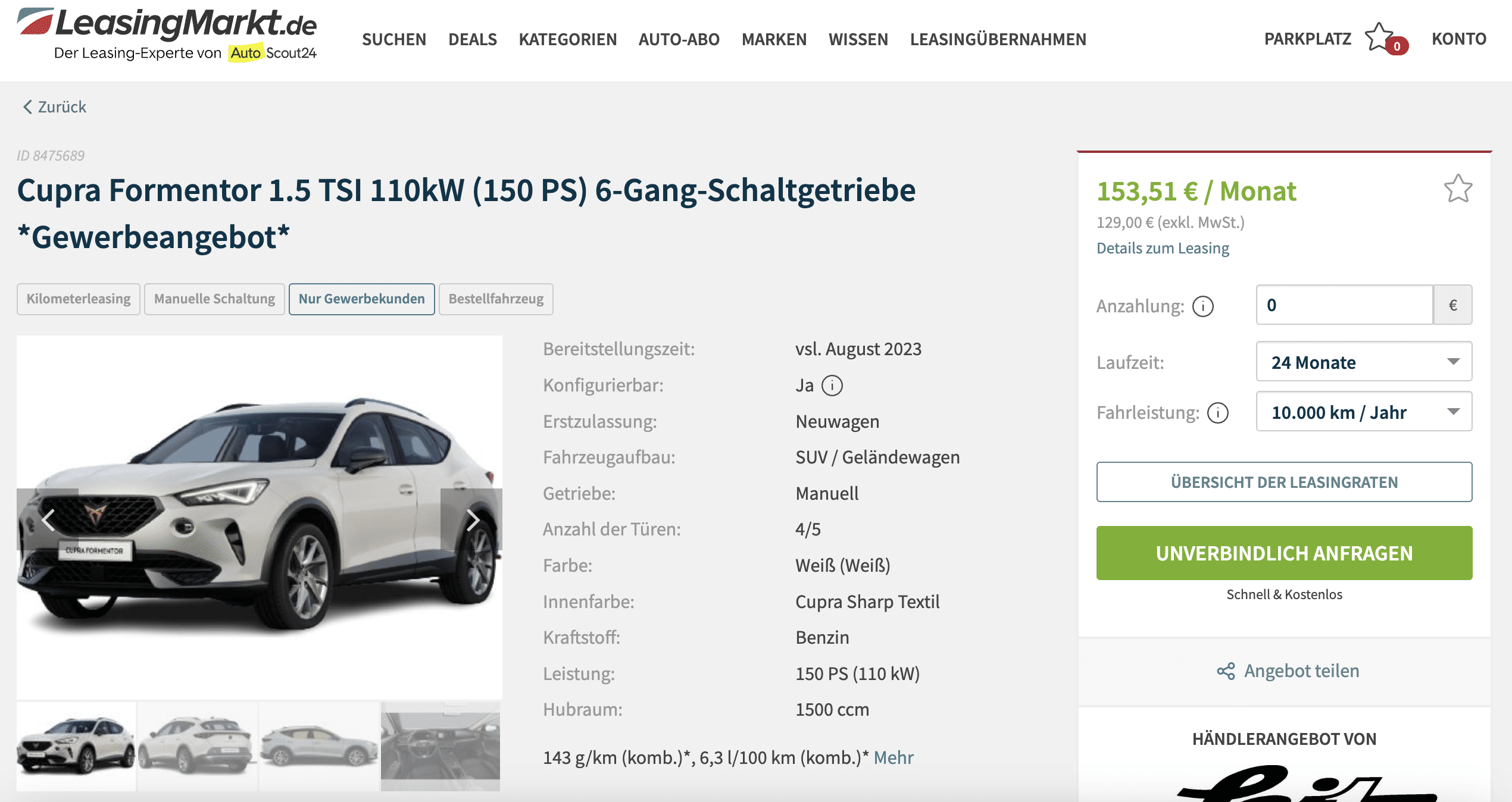
Task: Go to previous car image arrow
Action: [x=48, y=519]
